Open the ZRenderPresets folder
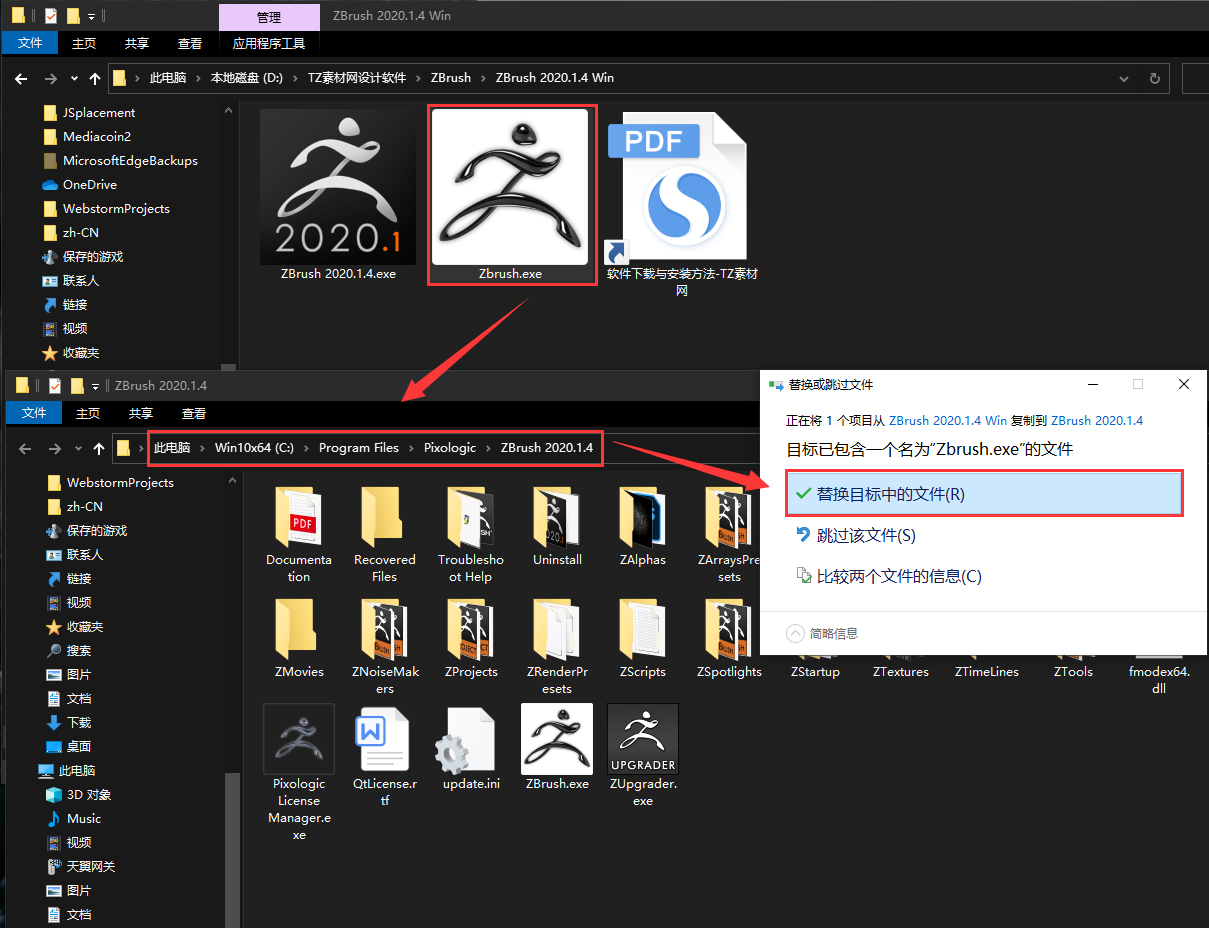The width and height of the screenshot is (1209, 928). 557,628
